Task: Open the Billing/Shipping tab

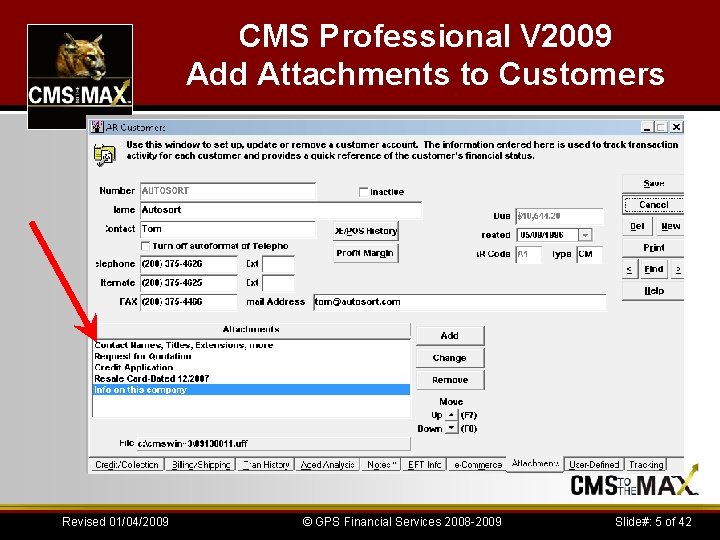Action: click(201, 465)
